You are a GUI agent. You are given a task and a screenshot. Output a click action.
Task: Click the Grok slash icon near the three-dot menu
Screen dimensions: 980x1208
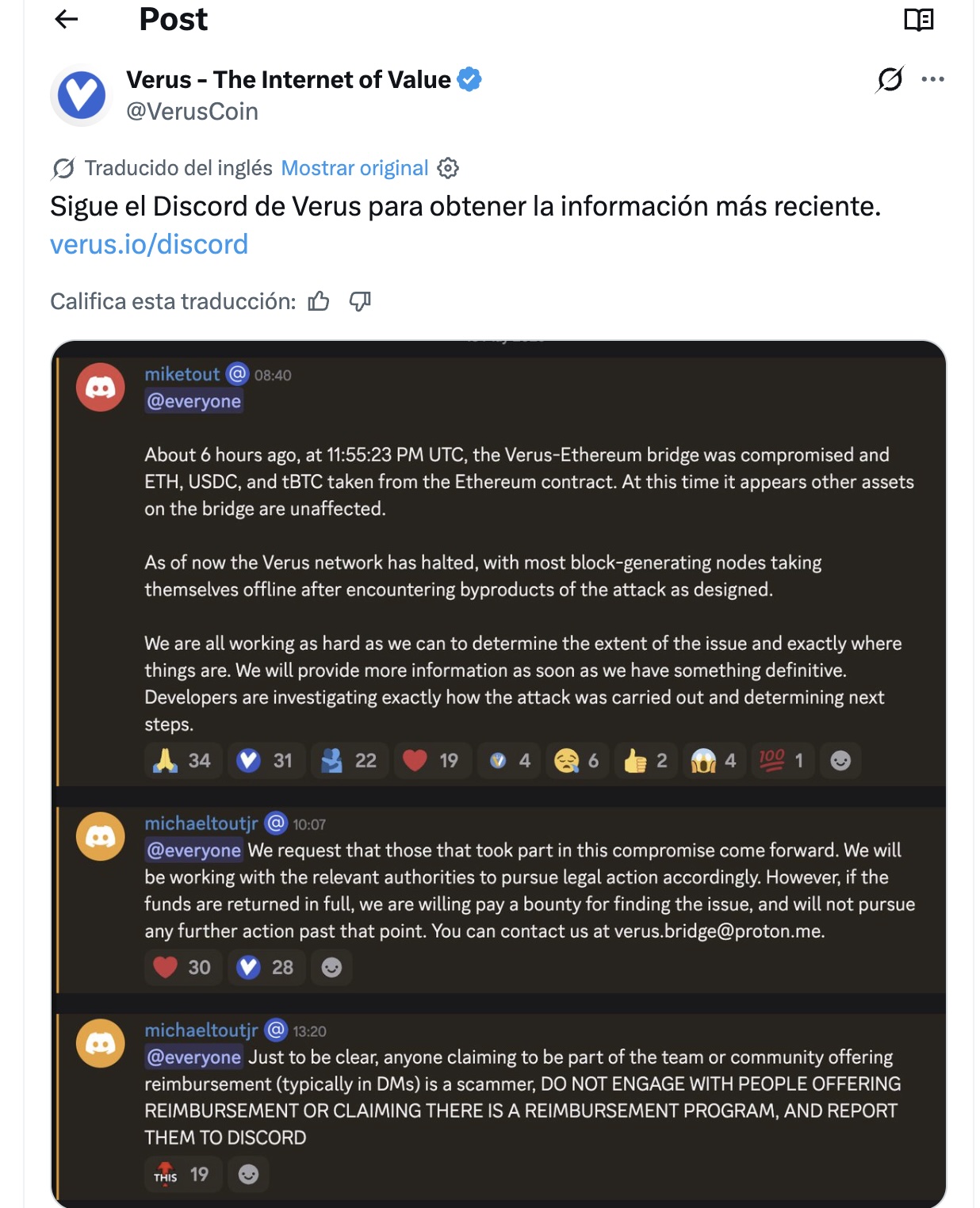[890, 79]
